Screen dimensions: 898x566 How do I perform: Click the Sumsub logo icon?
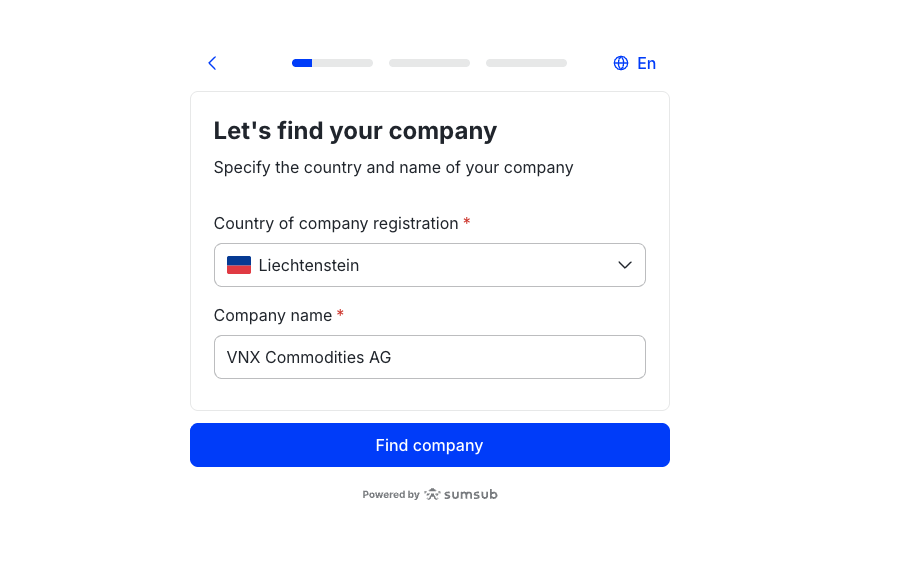(432, 494)
